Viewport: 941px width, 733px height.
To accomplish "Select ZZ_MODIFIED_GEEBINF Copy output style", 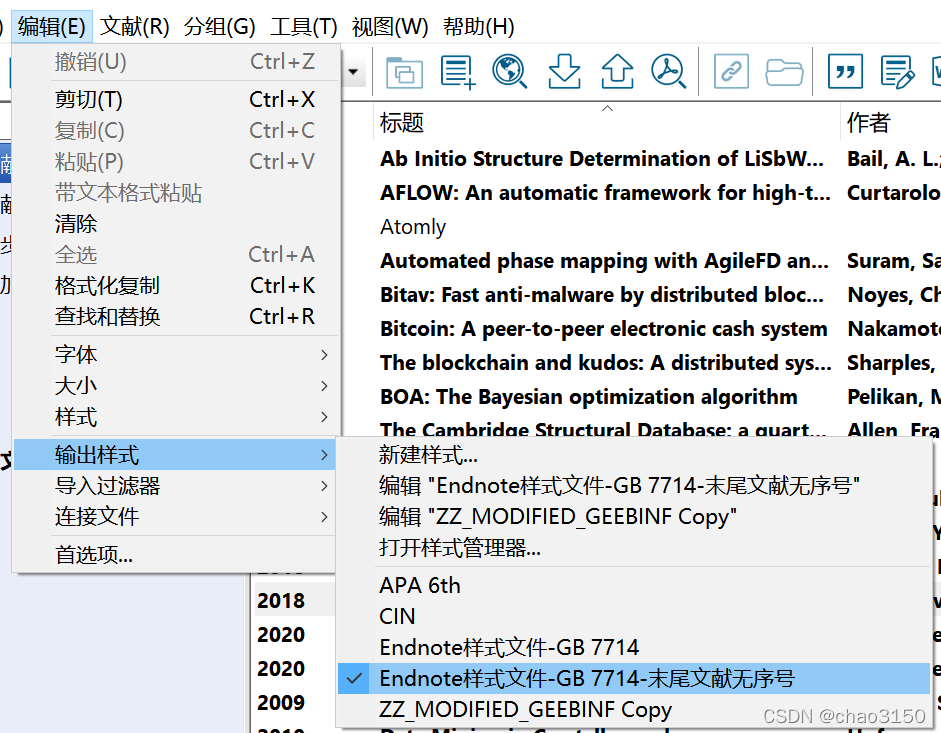I will (x=634, y=710).
